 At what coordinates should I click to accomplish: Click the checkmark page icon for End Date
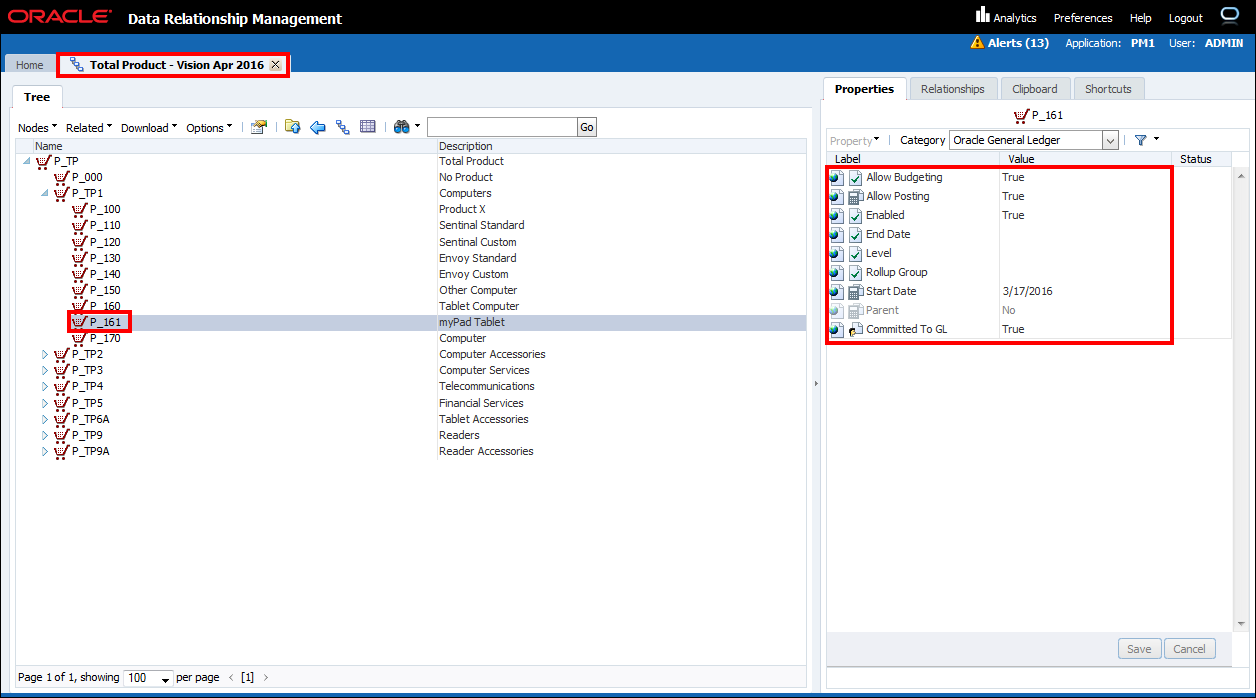[x=855, y=235]
